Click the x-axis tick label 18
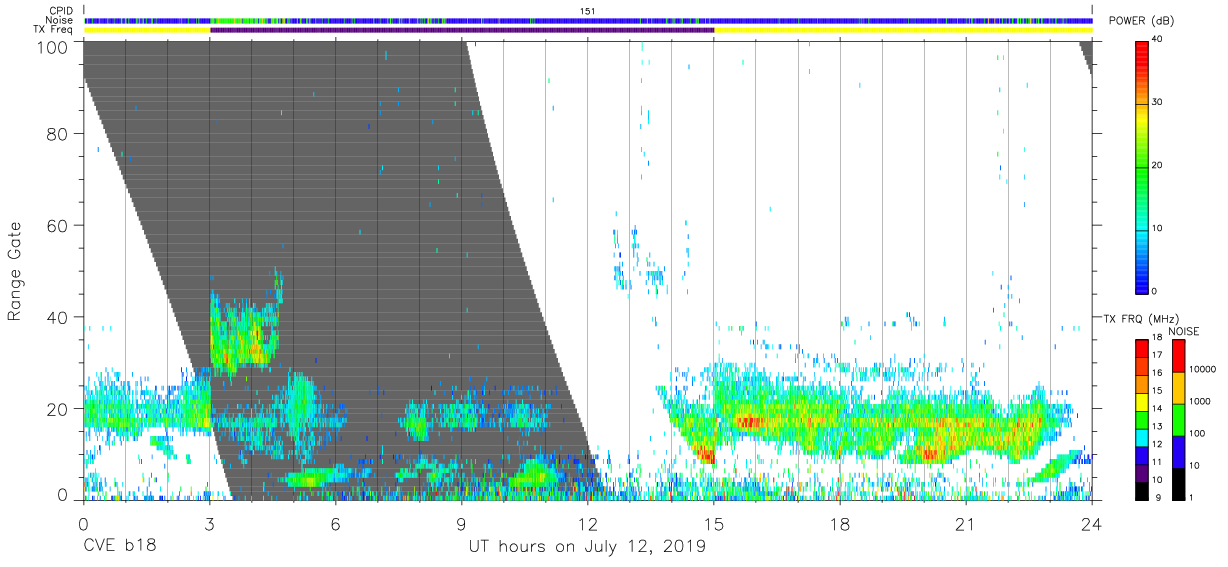1228x567 pixels. point(840,524)
